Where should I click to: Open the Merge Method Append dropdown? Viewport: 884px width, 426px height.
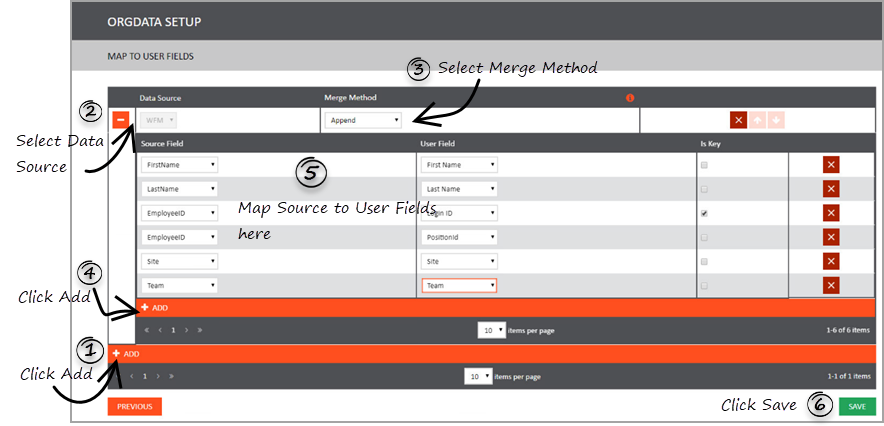point(364,120)
